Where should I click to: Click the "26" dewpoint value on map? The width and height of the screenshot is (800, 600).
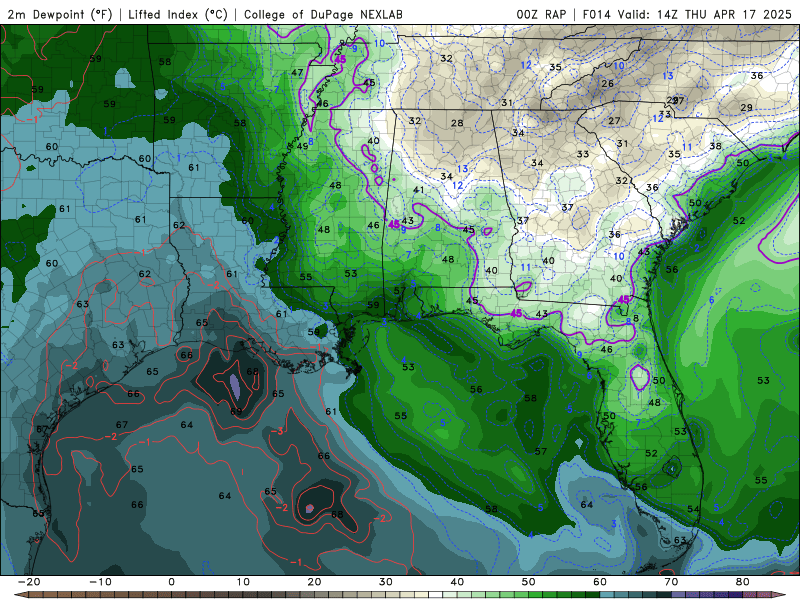click(x=607, y=84)
